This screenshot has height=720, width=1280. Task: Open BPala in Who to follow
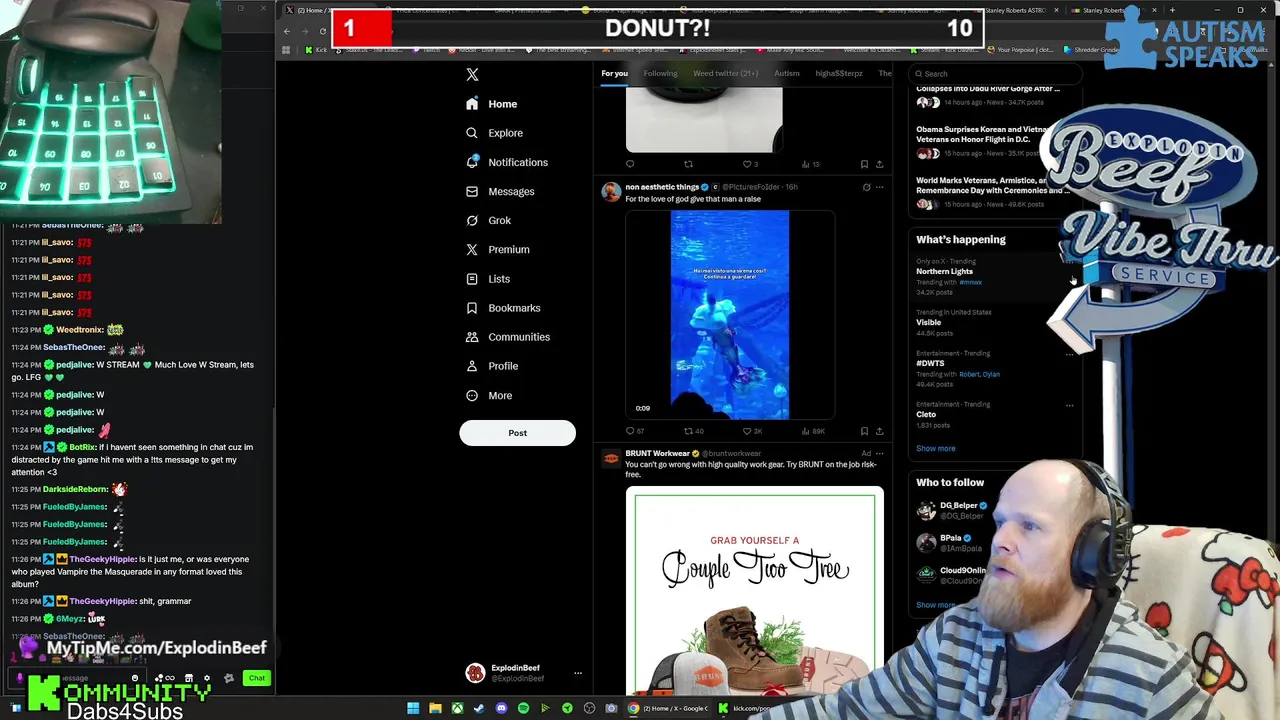click(x=950, y=538)
